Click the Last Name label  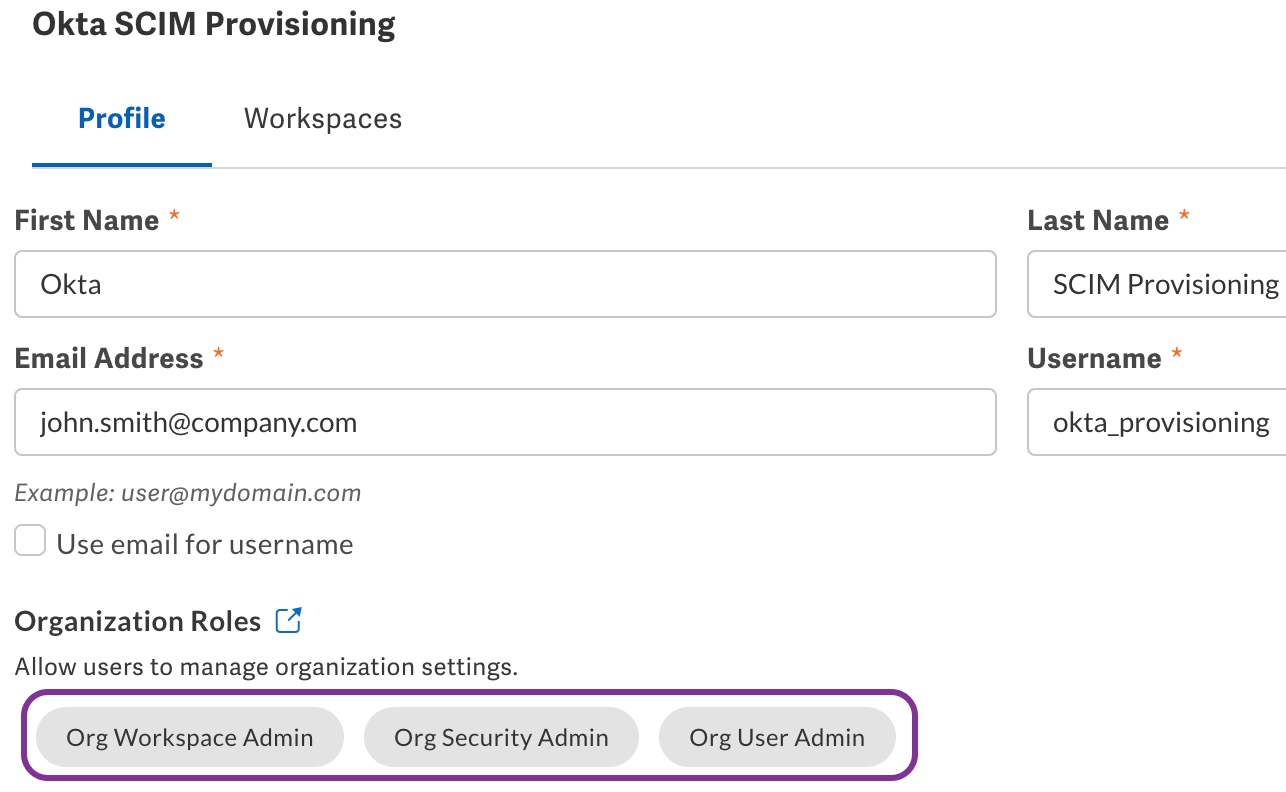pos(1098,220)
